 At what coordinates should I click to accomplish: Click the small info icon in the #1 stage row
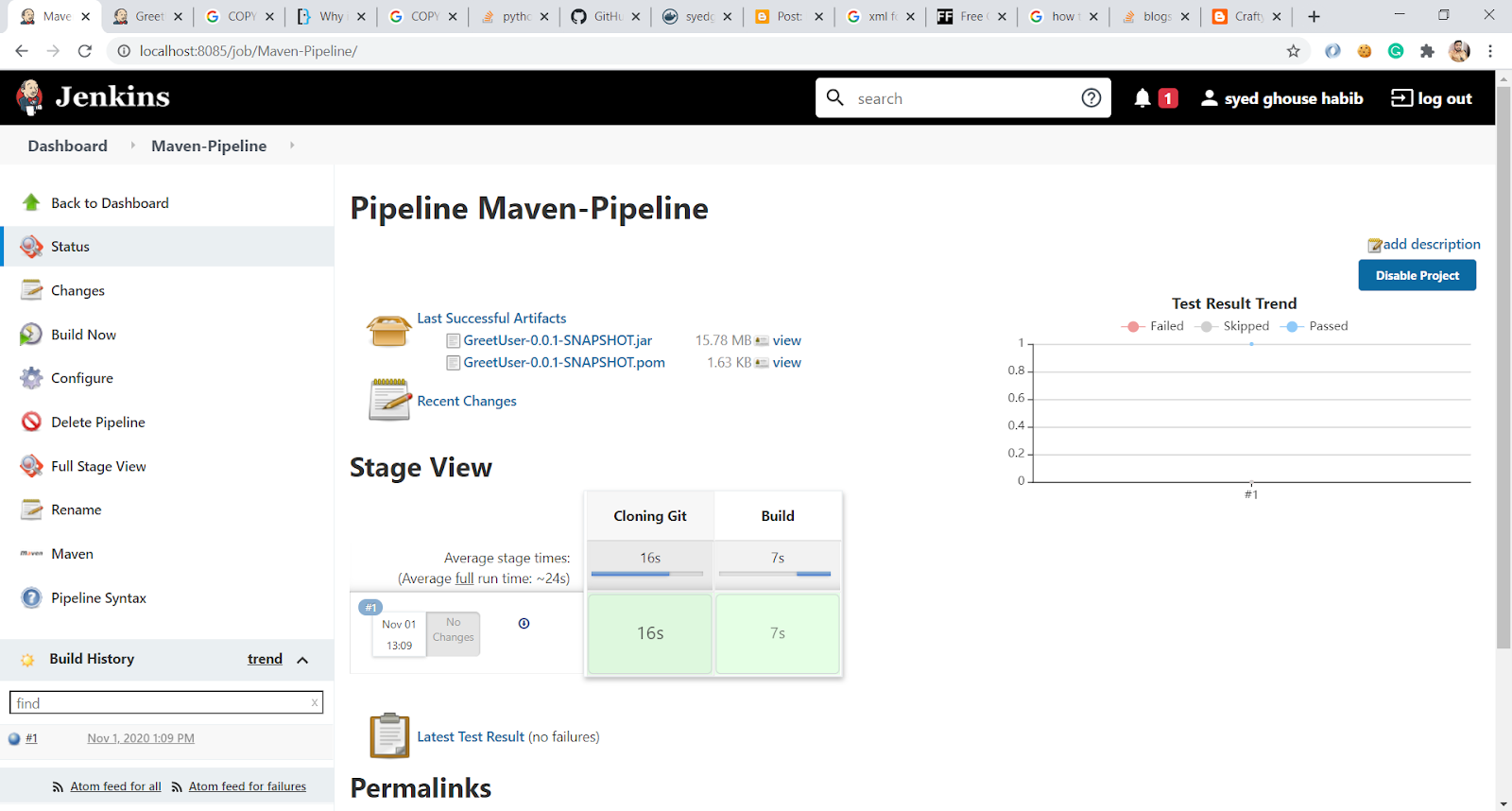click(524, 623)
